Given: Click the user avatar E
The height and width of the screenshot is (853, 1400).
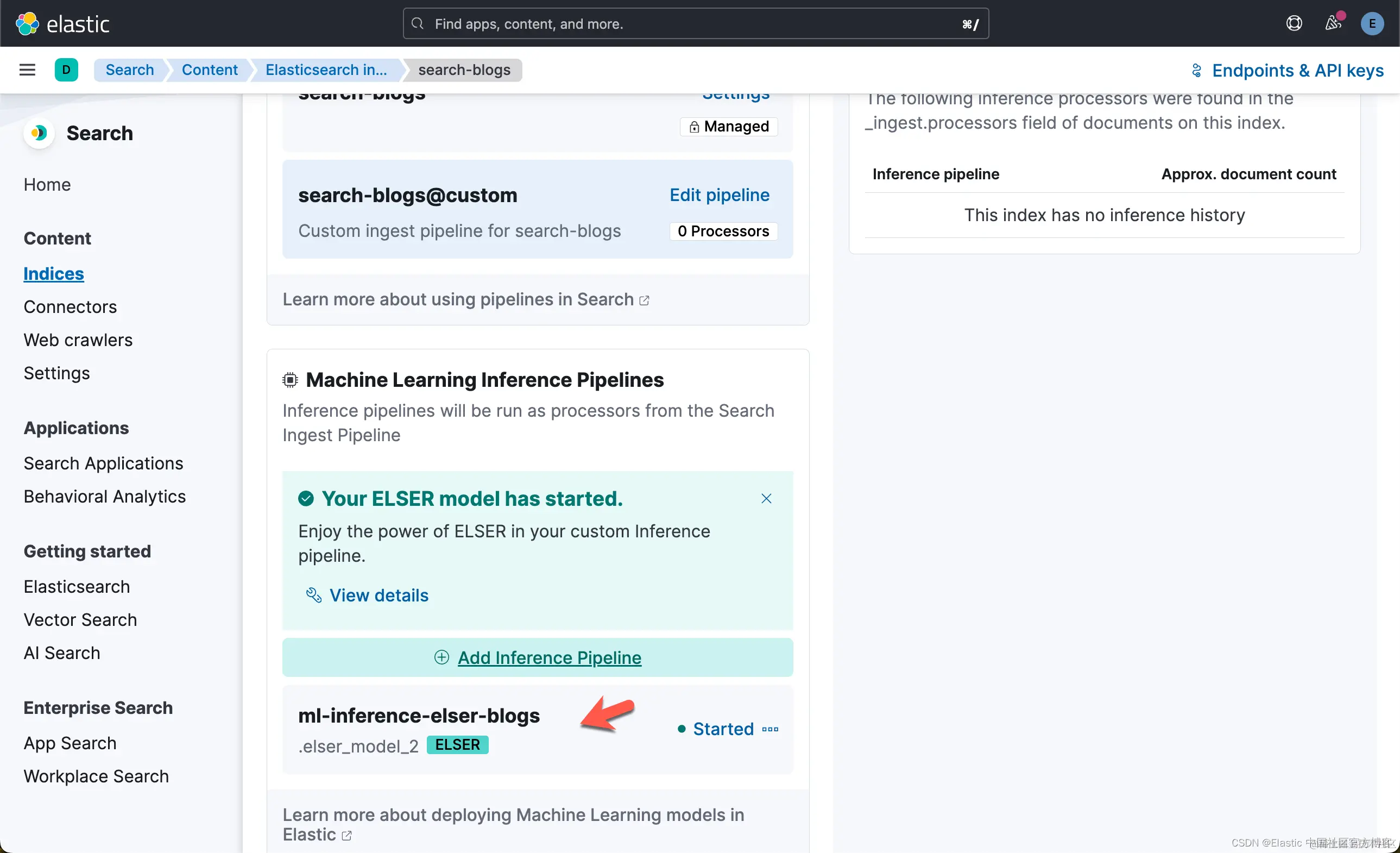Looking at the screenshot, I should pos(1372,23).
